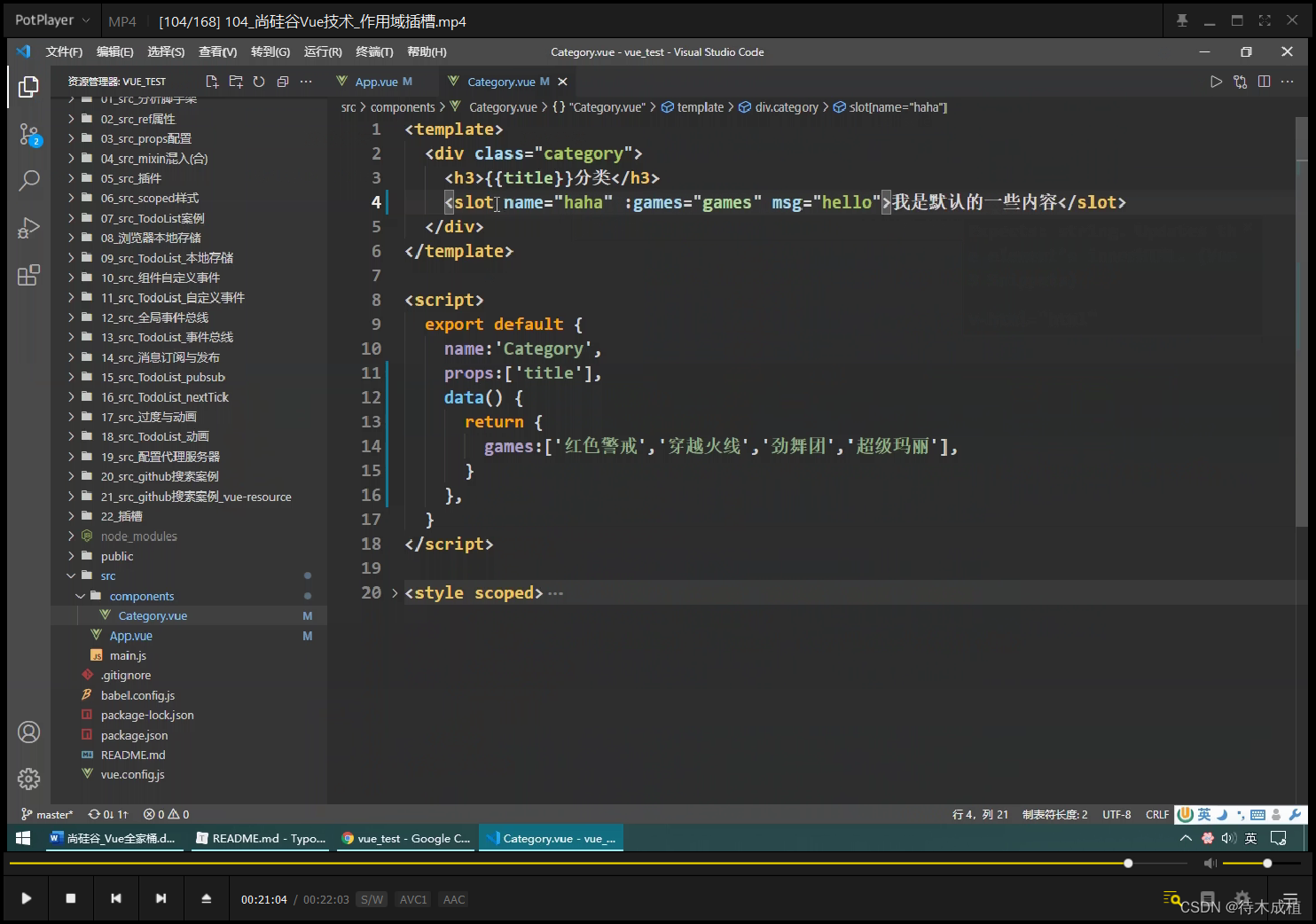Image resolution: width=1316 pixels, height=924 pixels.
Task: Expand the 06_src_scoped样式 folder
Action: 71,198
